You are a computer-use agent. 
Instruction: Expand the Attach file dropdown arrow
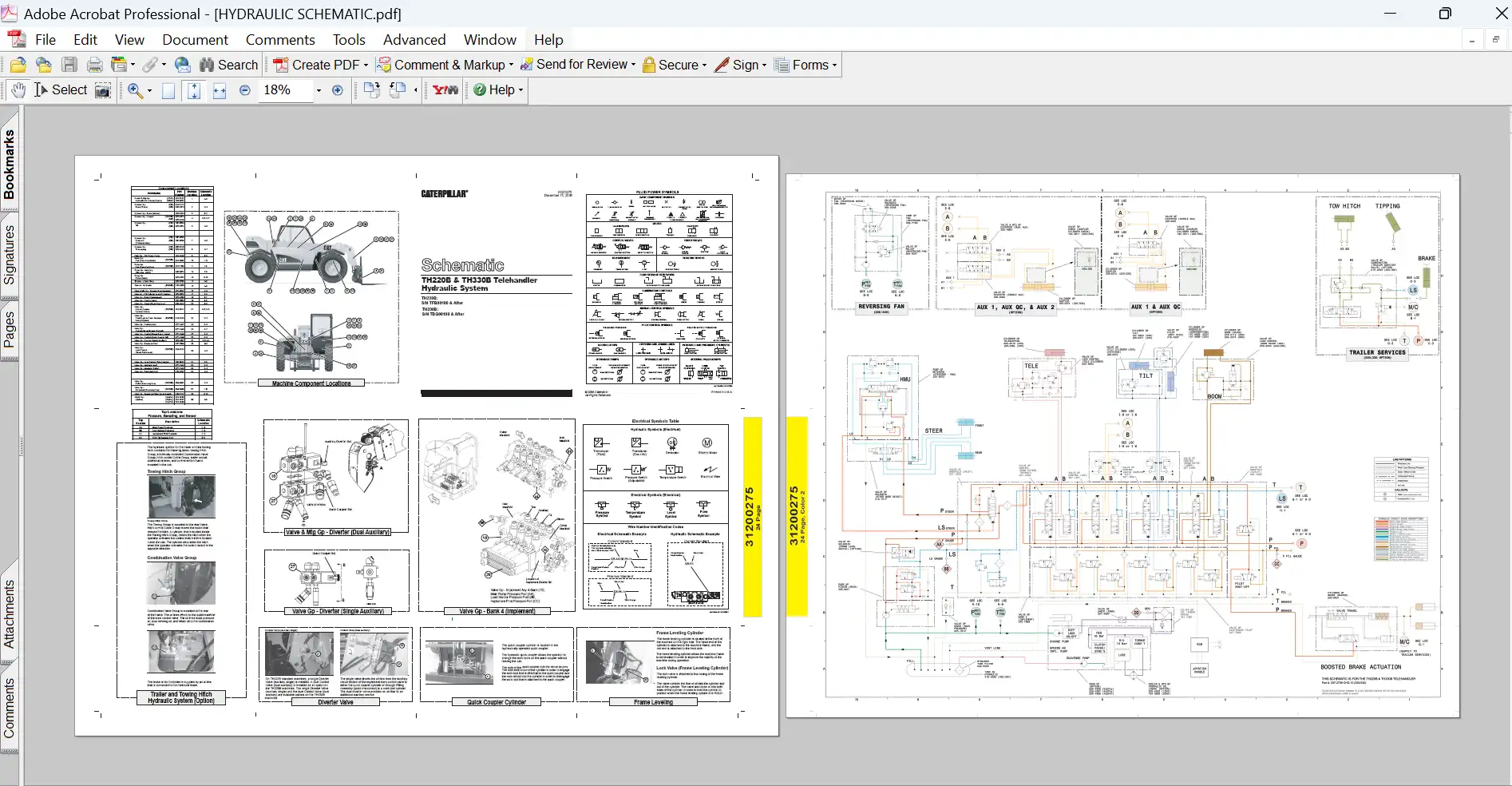(x=164, y=65)
